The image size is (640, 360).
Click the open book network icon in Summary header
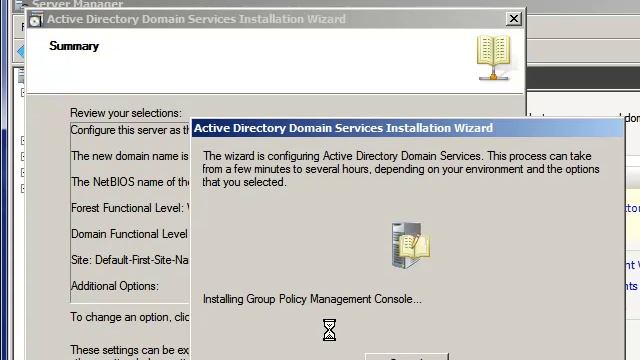[x=493, y=58]
